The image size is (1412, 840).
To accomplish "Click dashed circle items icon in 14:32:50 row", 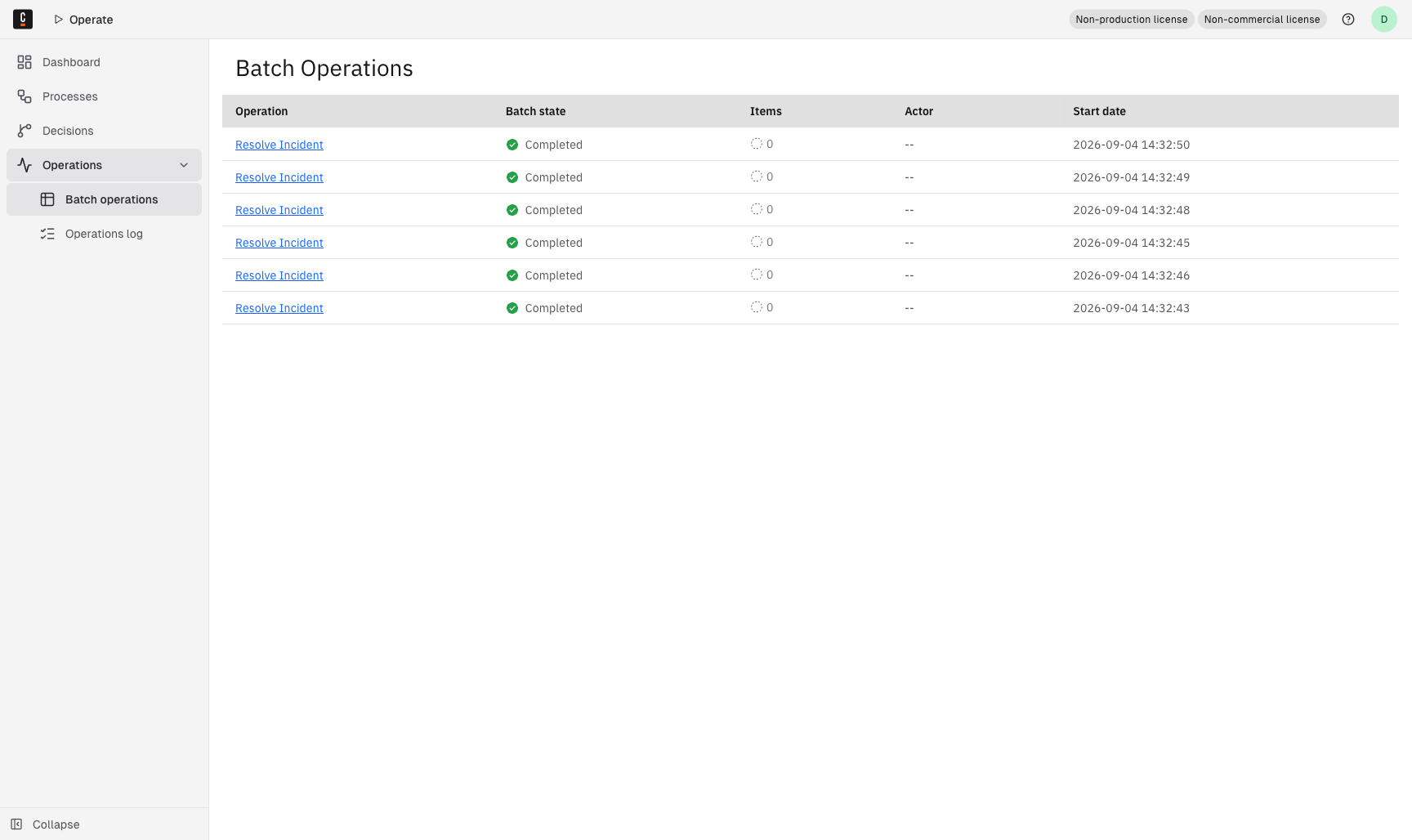I will (x=757, y=144).
